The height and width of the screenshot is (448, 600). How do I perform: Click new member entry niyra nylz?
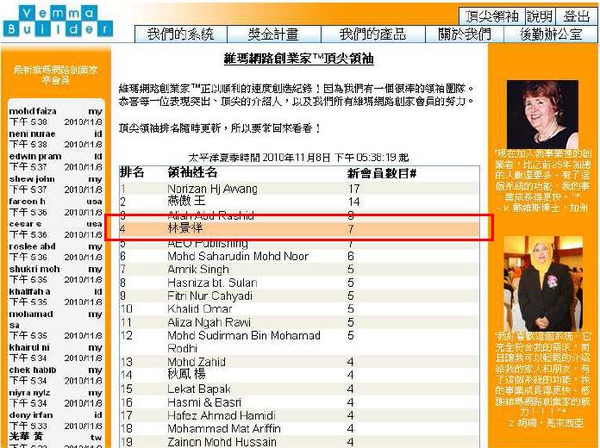[29, 393]
